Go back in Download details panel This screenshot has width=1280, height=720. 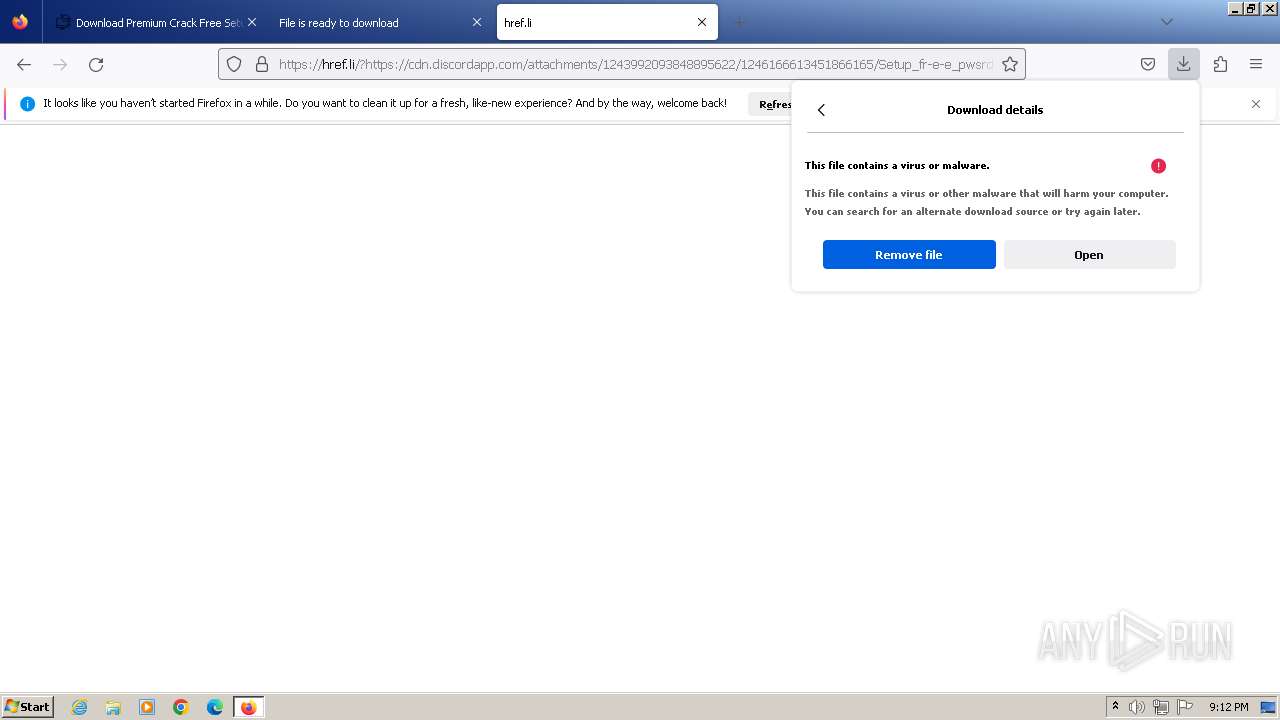pos(821,110)
